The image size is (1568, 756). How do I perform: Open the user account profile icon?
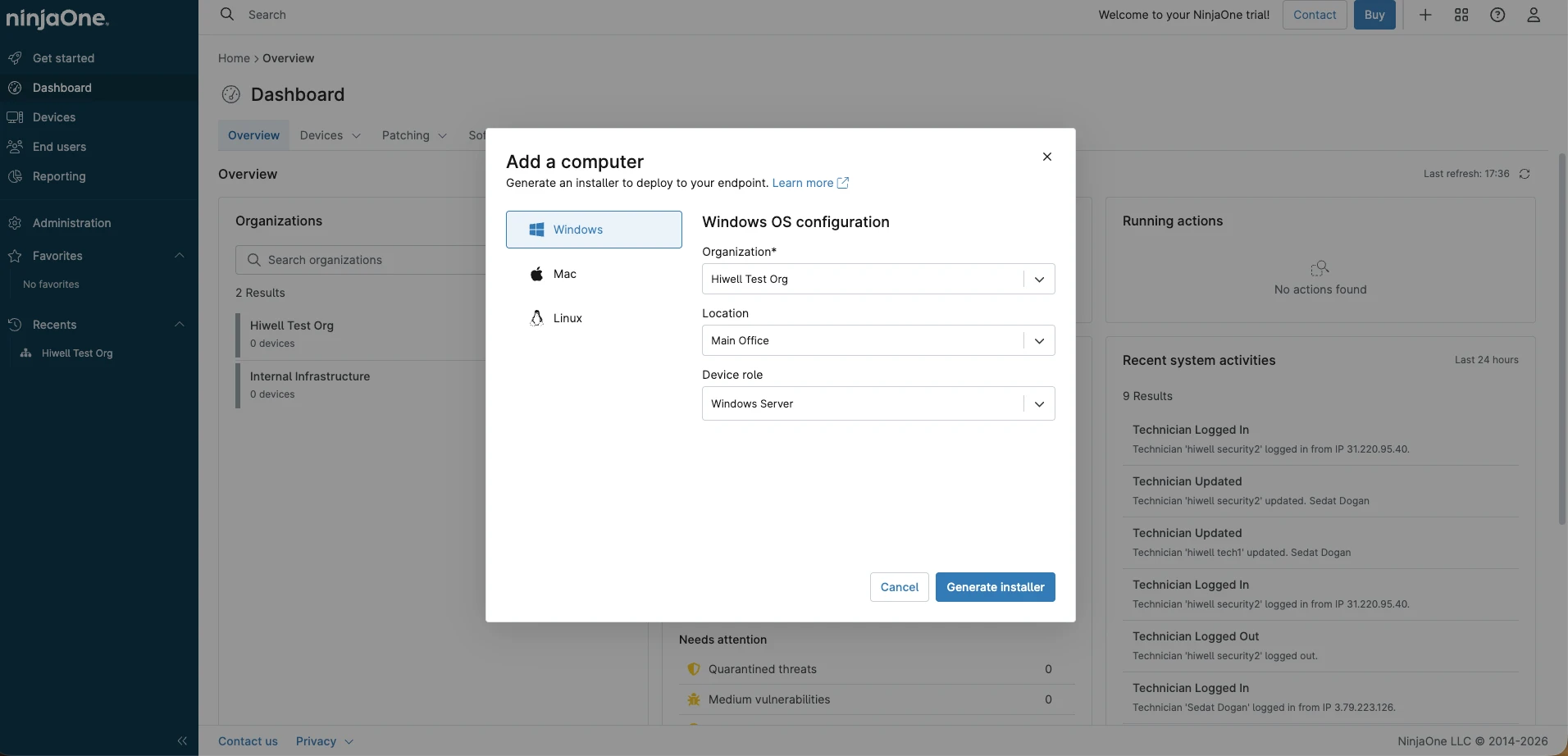[x=1534, y=15]
